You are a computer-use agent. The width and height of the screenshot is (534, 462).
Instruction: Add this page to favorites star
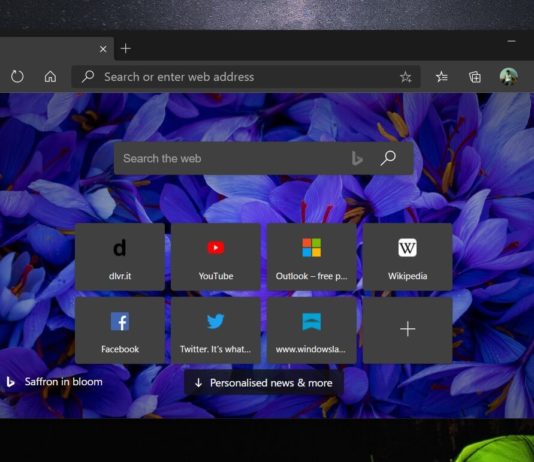[x=406, y=77]
